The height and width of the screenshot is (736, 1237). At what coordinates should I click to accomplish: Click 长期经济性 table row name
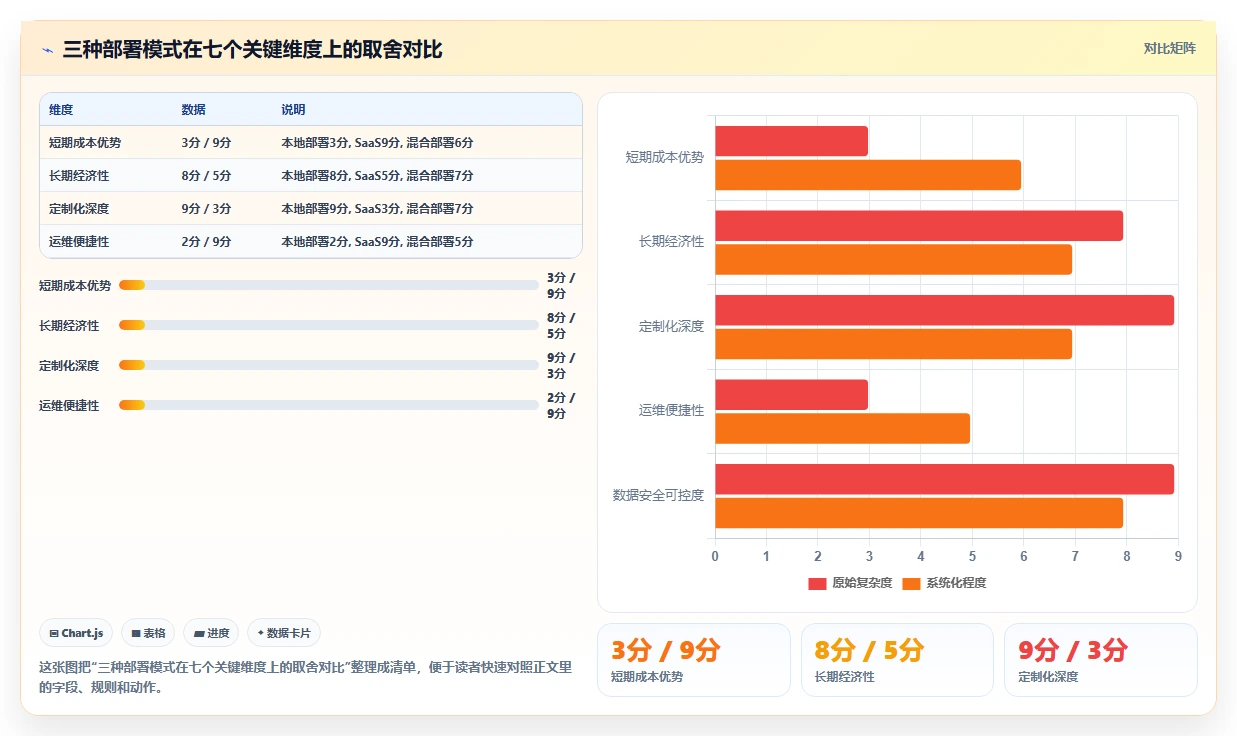click(79, 176)
